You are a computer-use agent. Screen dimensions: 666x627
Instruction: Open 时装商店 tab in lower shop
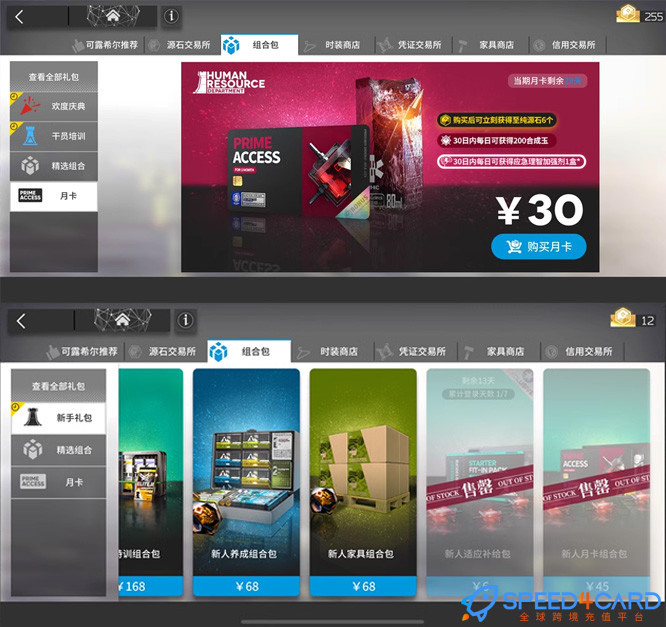coord(332,352)
